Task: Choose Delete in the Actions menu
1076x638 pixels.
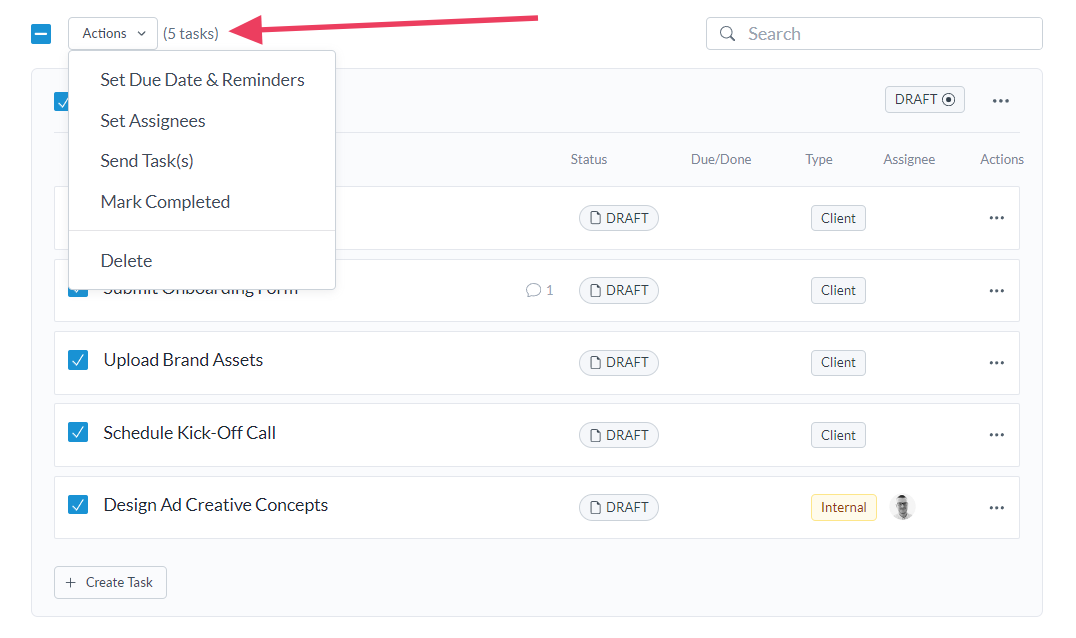Action: point(126,261)
